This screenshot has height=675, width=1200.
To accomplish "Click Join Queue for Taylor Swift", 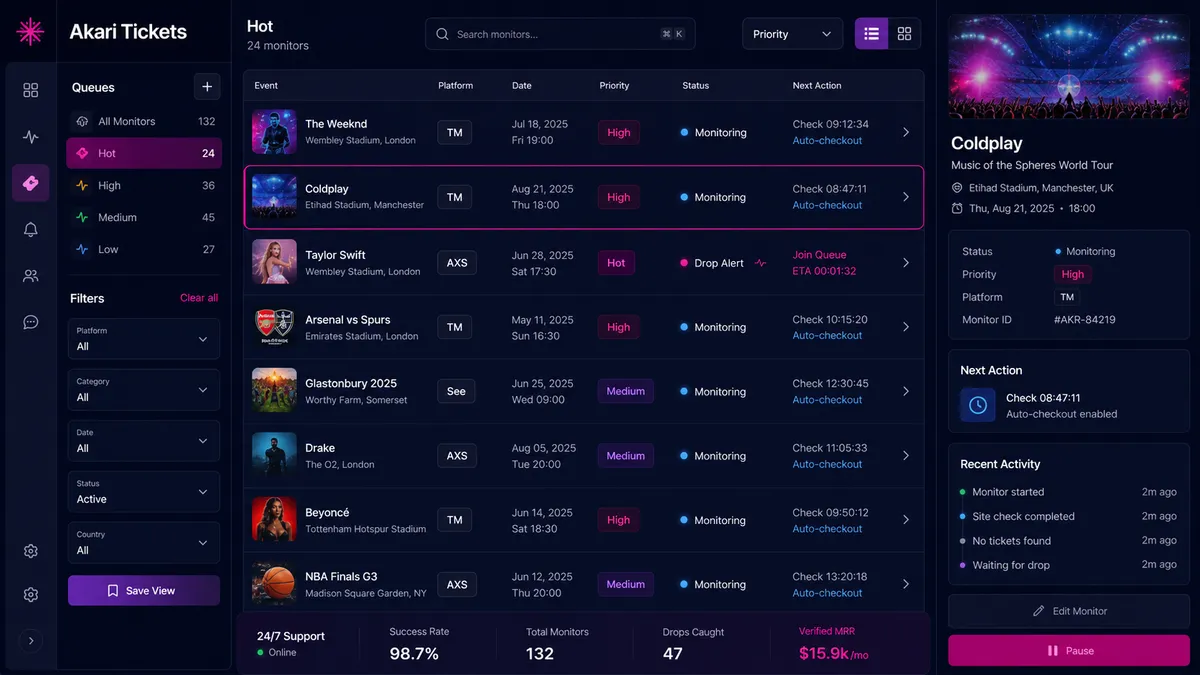I will pyautogui.click(x=819, y=255).
